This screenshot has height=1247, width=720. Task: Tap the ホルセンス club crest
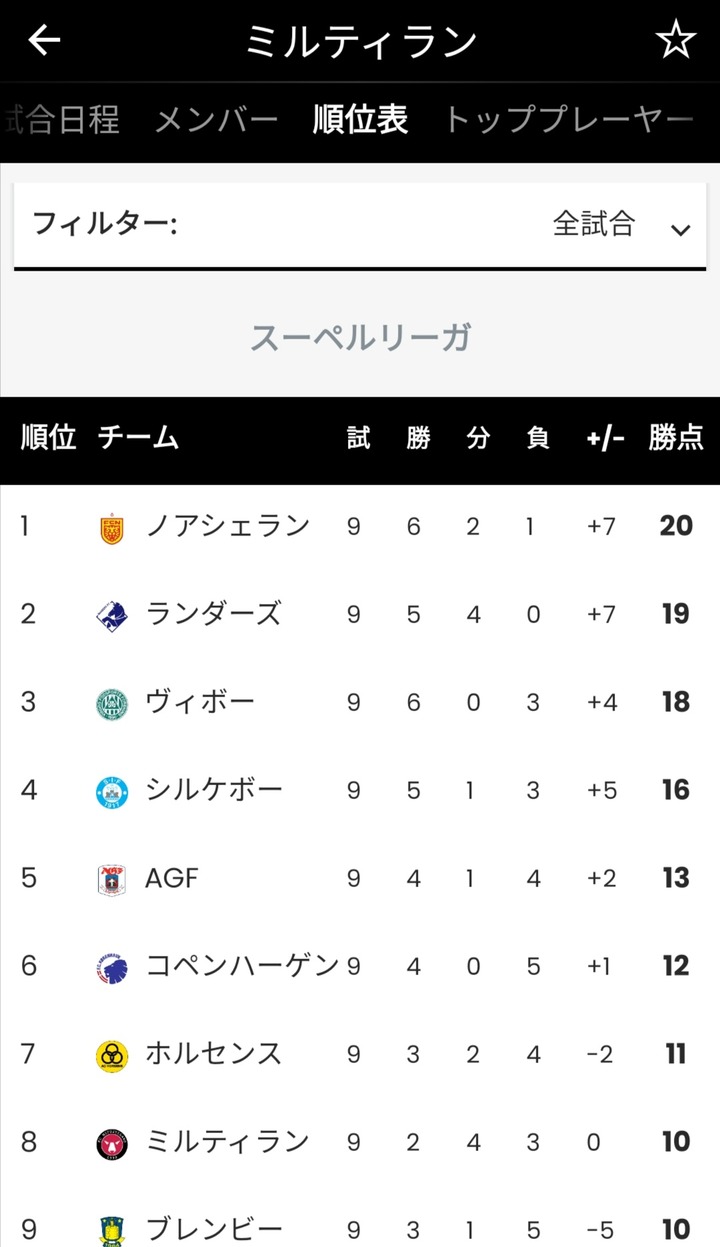pos(112,1055)
